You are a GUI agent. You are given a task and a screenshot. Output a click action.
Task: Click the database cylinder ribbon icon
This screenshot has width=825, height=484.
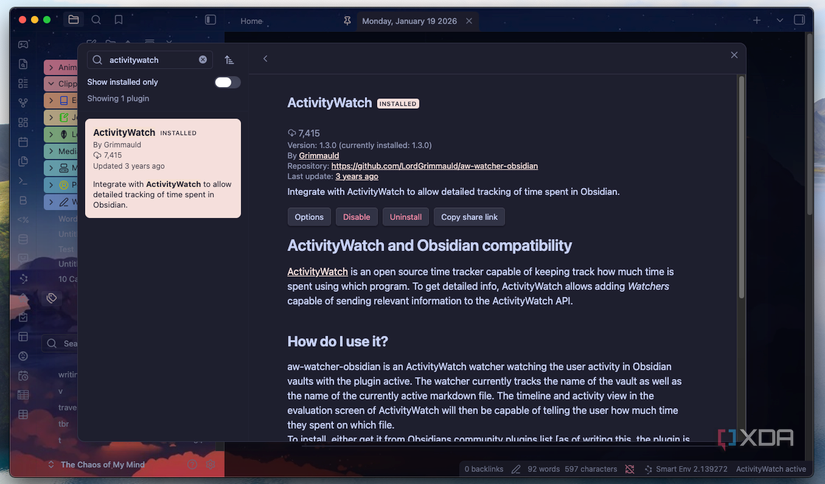tap(23, 239)
